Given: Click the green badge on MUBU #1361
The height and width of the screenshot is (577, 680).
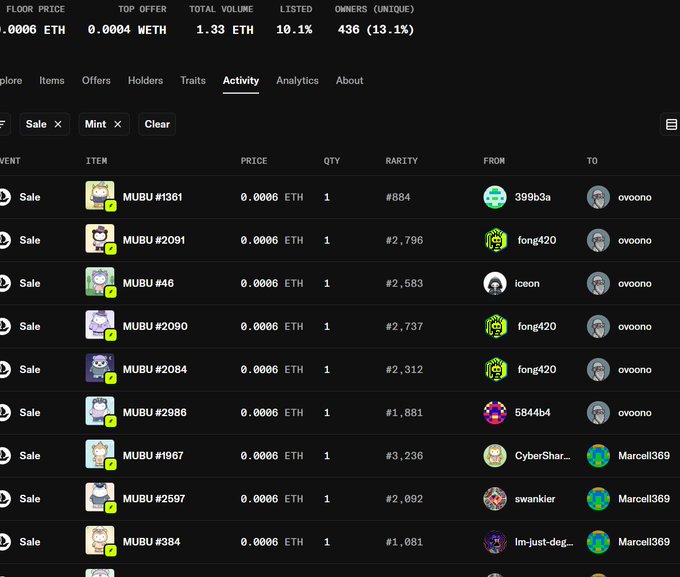Looking at the screenshot, I should (x=111, y=206).
